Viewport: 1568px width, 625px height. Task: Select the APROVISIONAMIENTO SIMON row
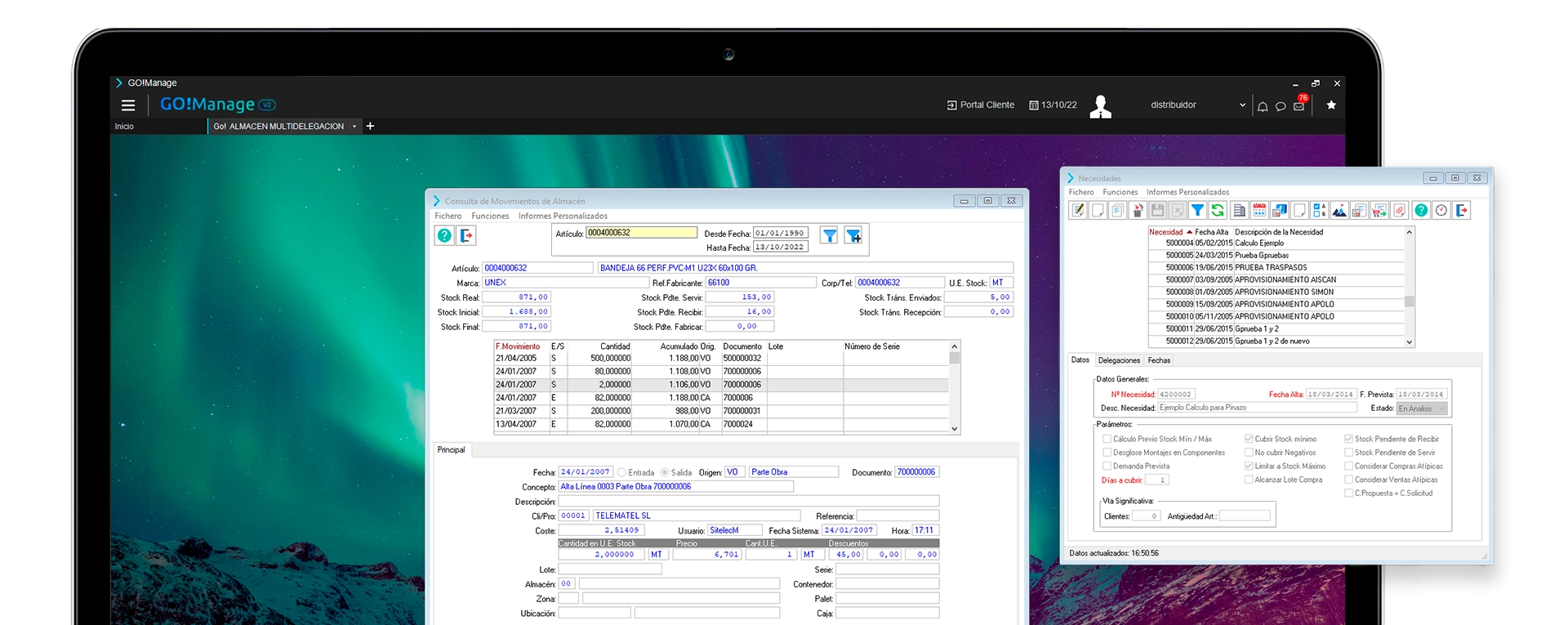pos(1276,292)
